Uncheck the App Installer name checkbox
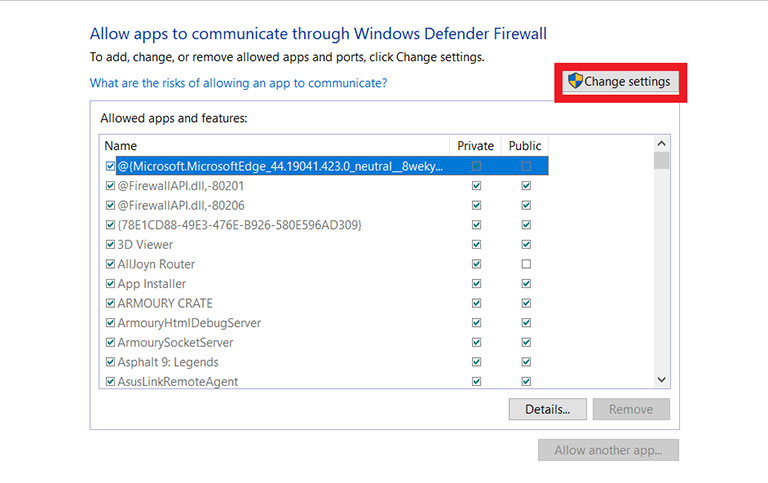 110,284
